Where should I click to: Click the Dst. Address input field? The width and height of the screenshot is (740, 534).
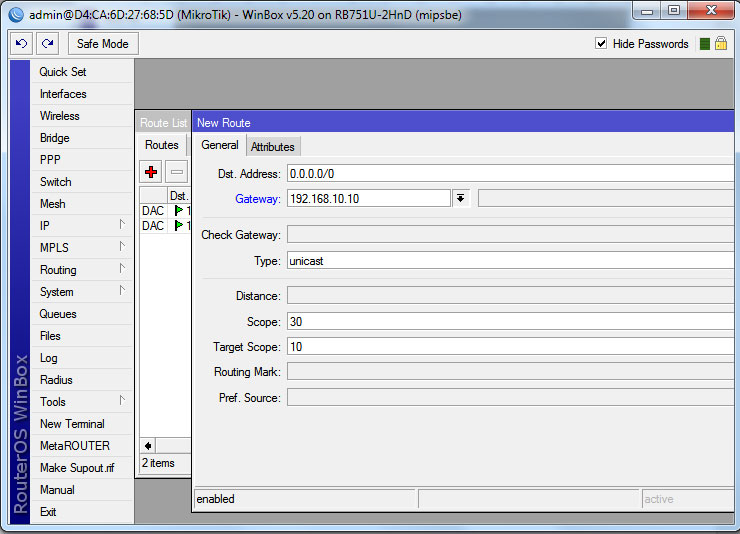[510, 174]
